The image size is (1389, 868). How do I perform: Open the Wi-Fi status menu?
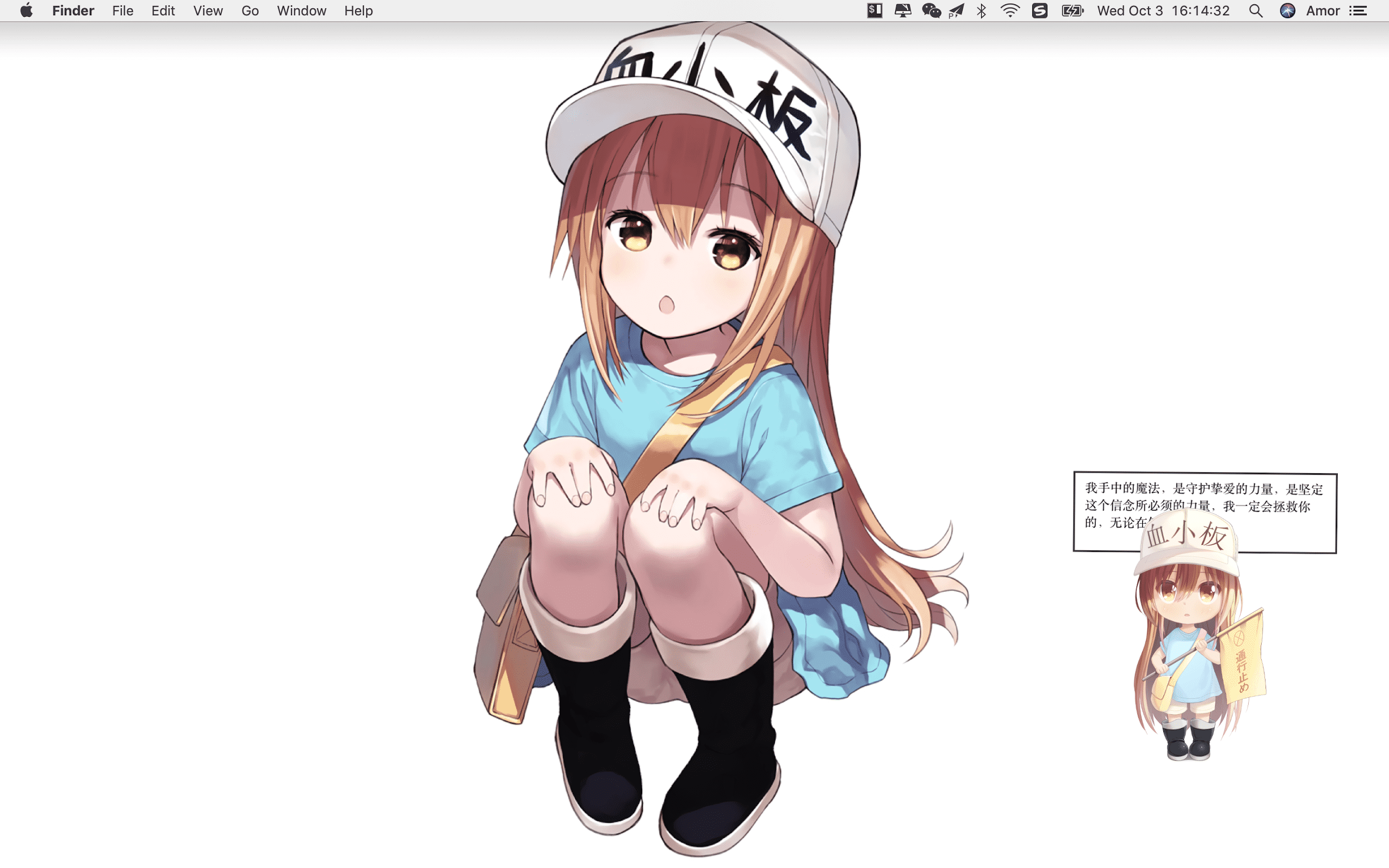click(1009, 10)
